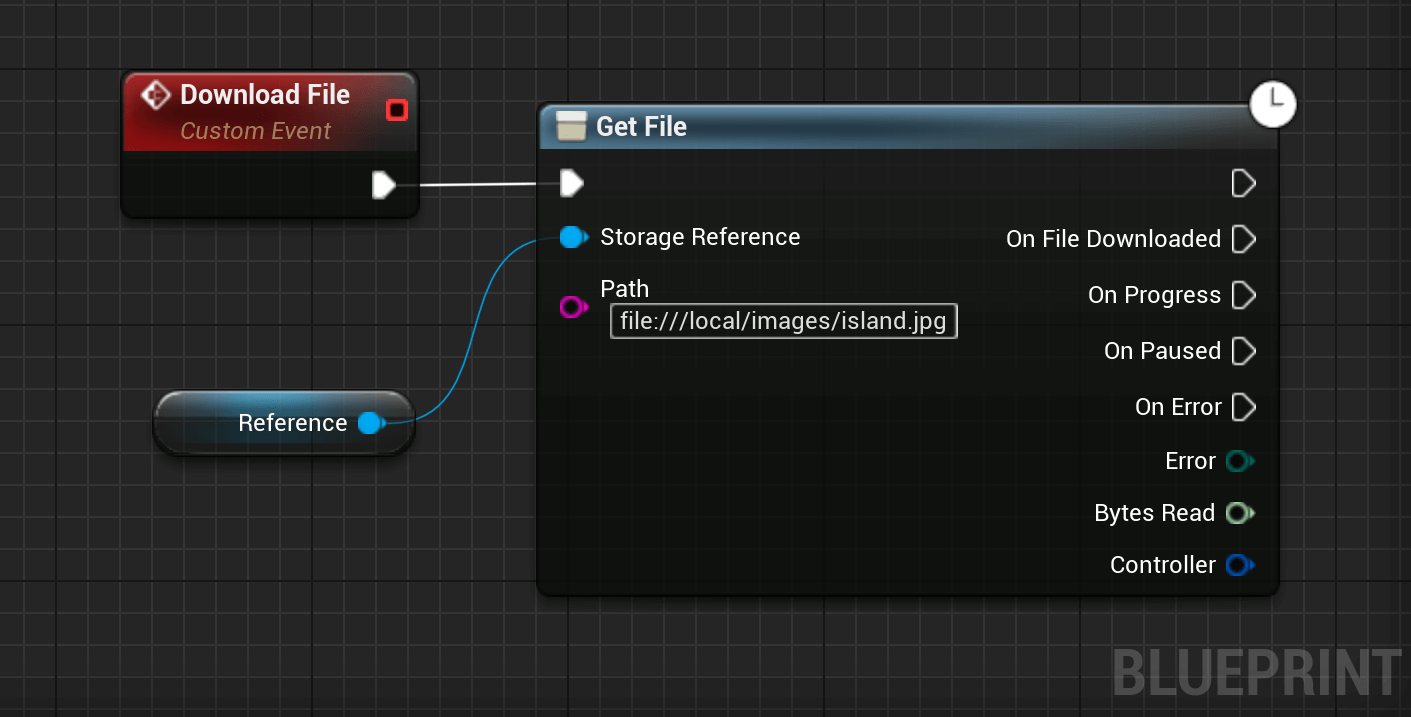
Task: Click Get File execution input pin
Action: [x=572, y=183]
